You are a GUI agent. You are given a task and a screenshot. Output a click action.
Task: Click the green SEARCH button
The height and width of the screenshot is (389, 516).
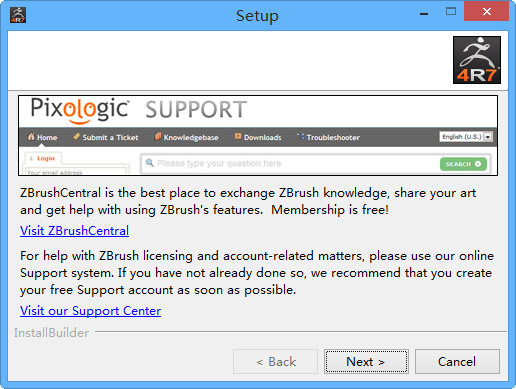coord(463,164)
